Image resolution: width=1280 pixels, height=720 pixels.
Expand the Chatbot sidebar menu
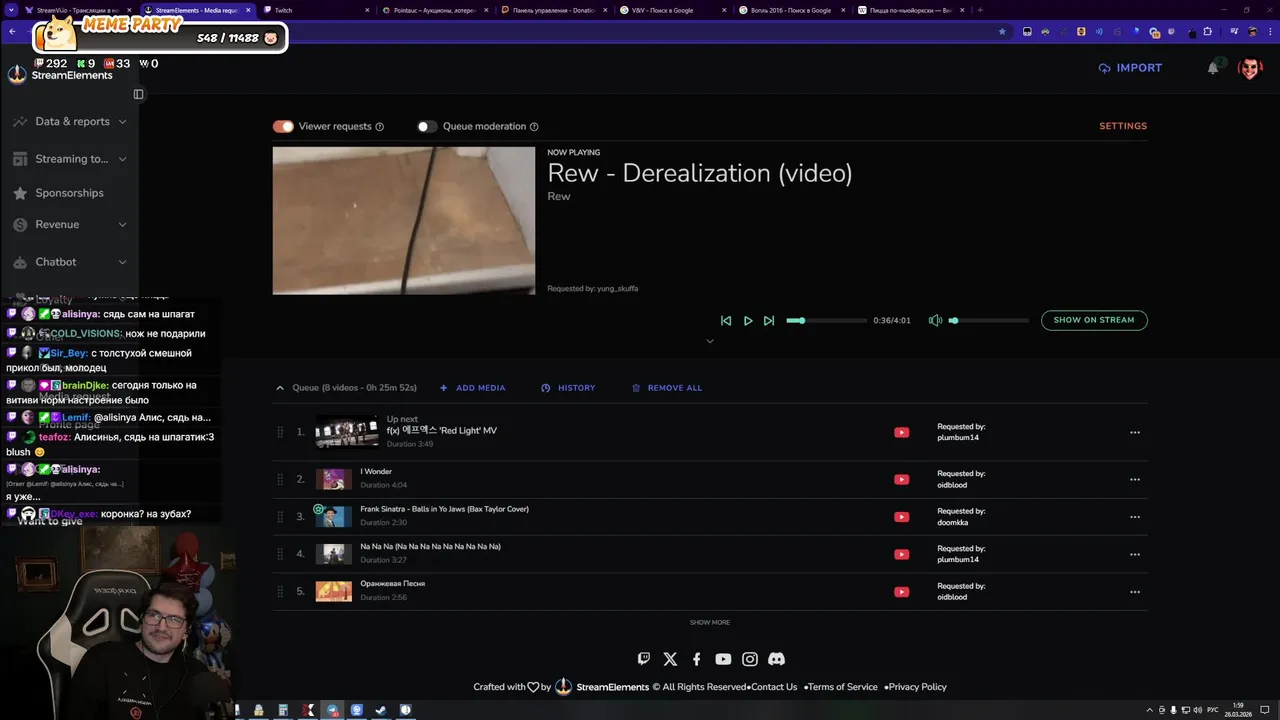tap(70, 262)
